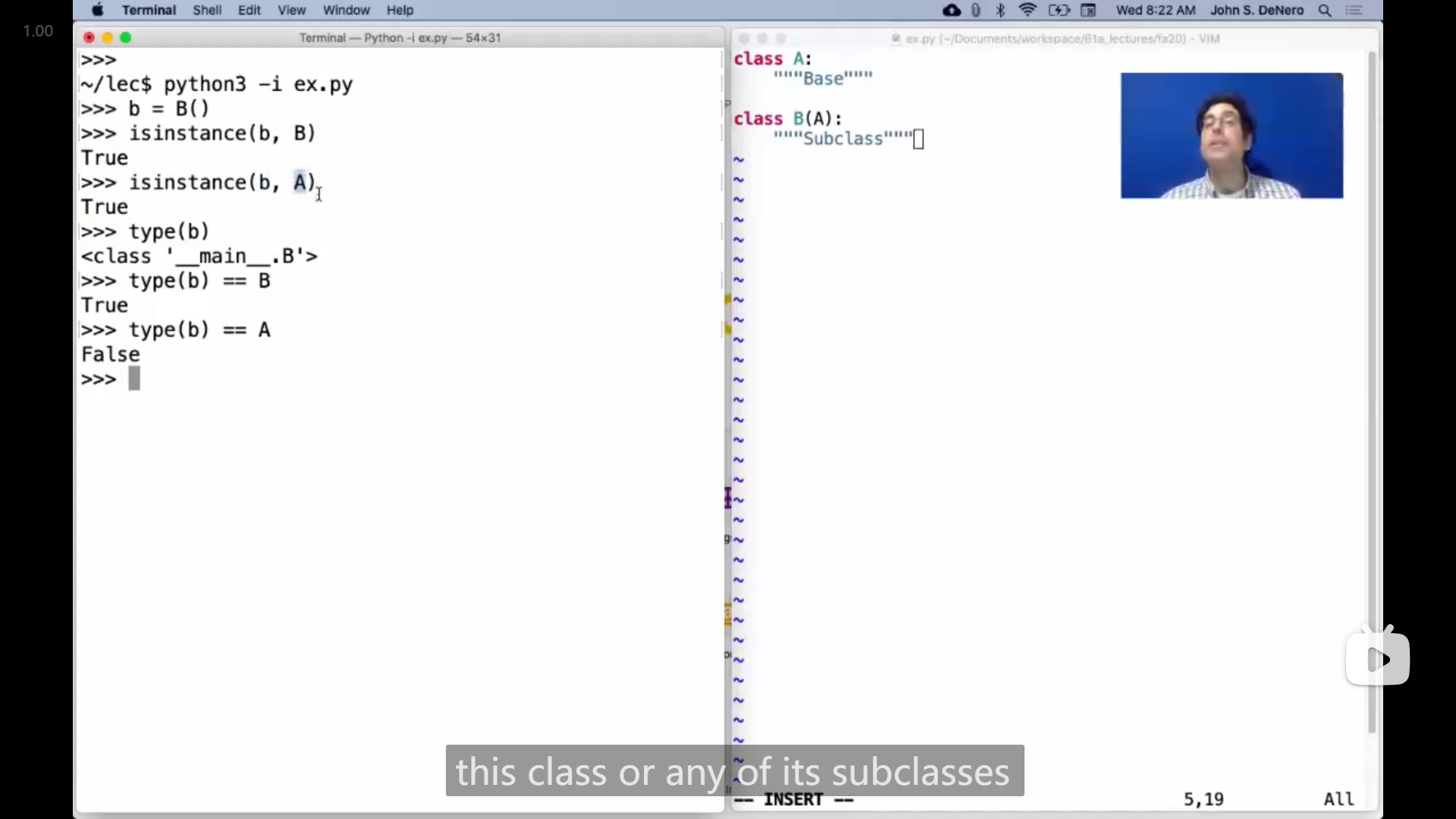Viewport: 1456px width, 819px height.
Task: Click the calendar-style menu bar icon
Action: (1088, 10)
